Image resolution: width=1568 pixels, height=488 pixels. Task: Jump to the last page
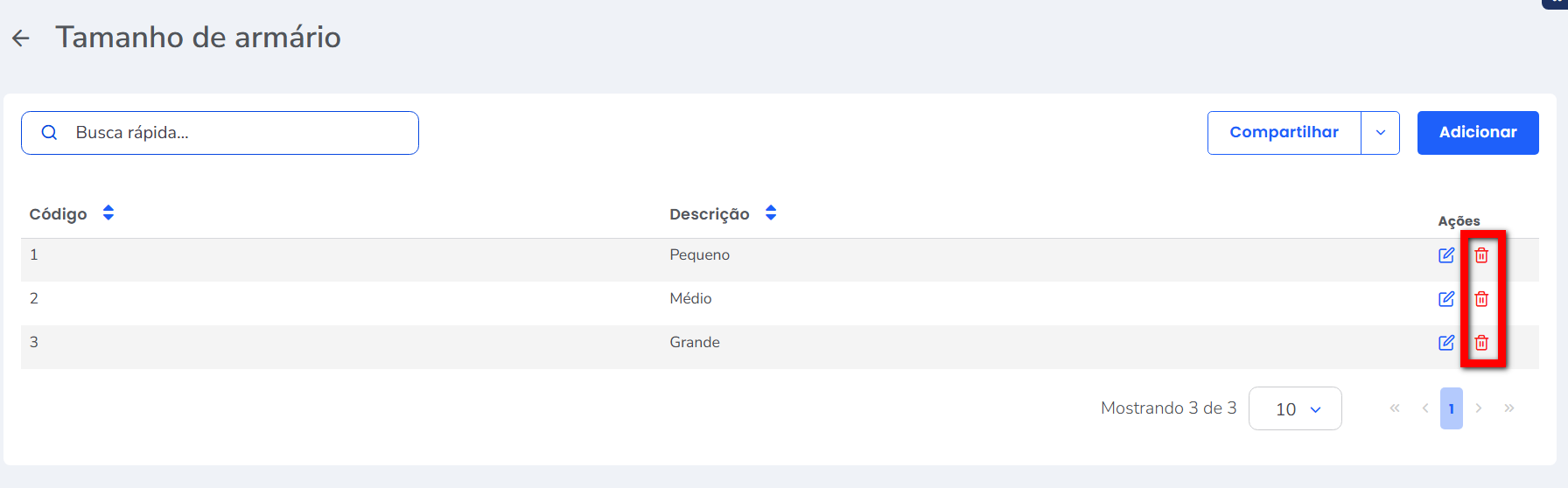click(x=1509, y=408)
